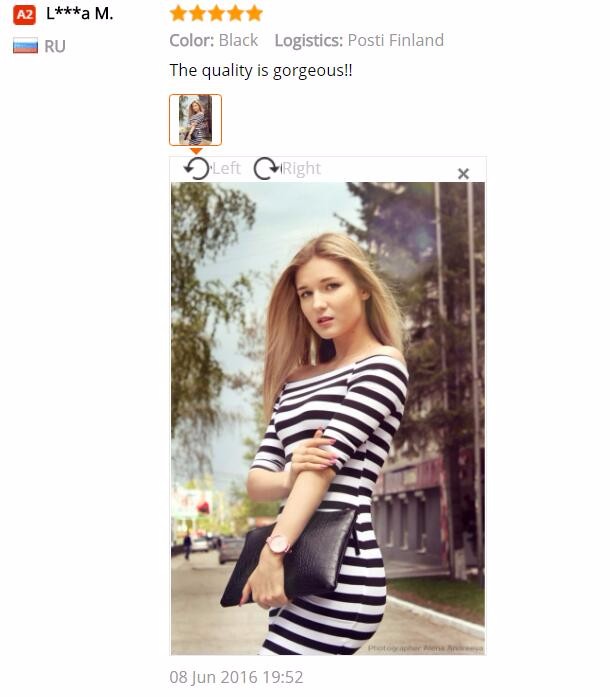Close the enlarged photo viewer

tap(463, 174)
